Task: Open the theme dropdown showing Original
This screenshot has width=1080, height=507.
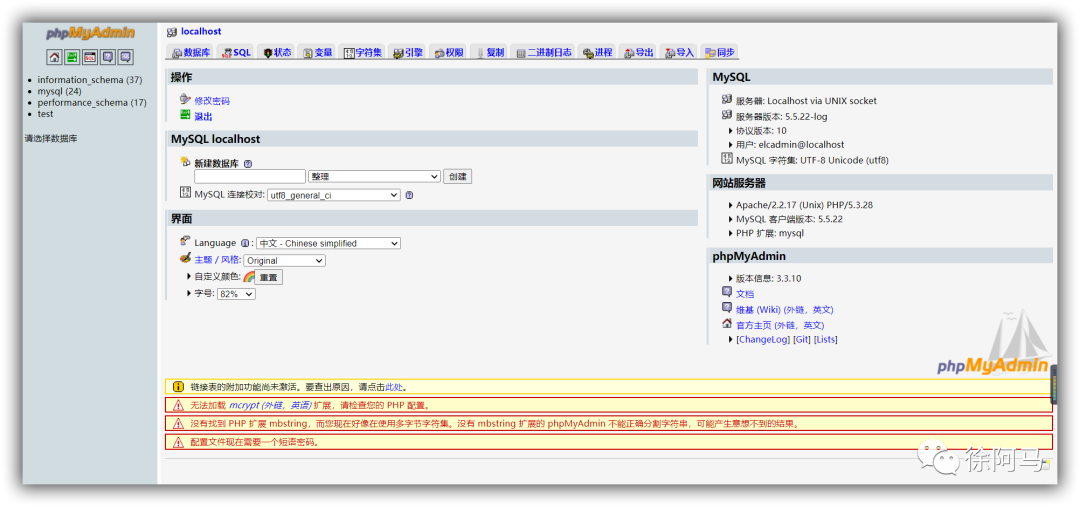Action: (x=284, y=261)
